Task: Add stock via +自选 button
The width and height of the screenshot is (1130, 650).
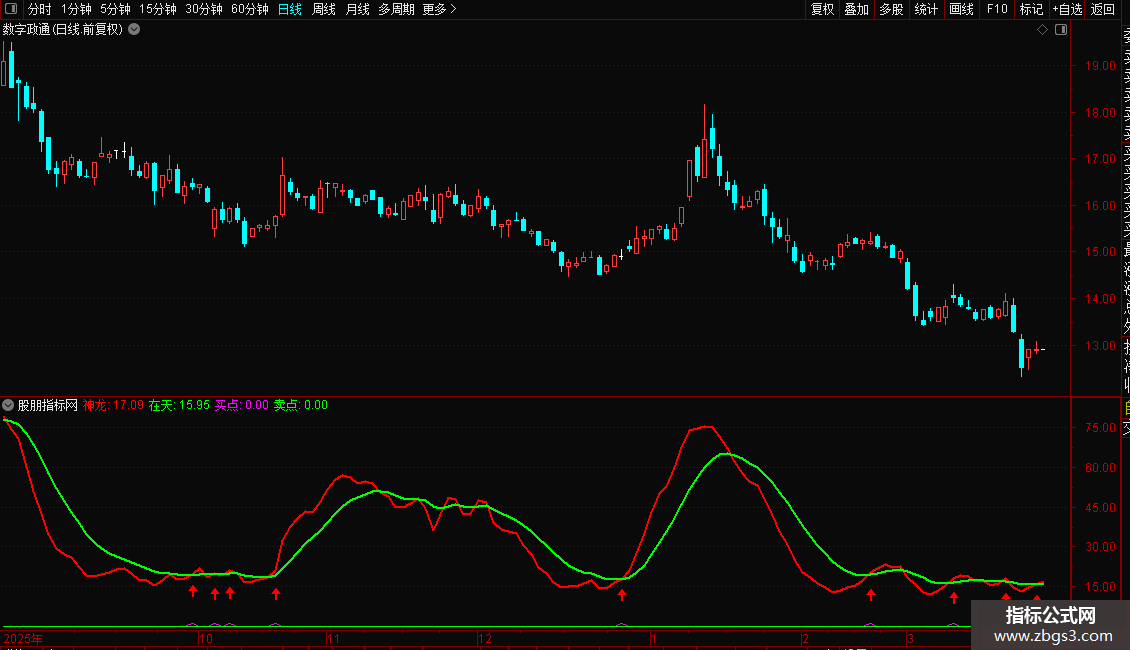Action: (1067, 9)
